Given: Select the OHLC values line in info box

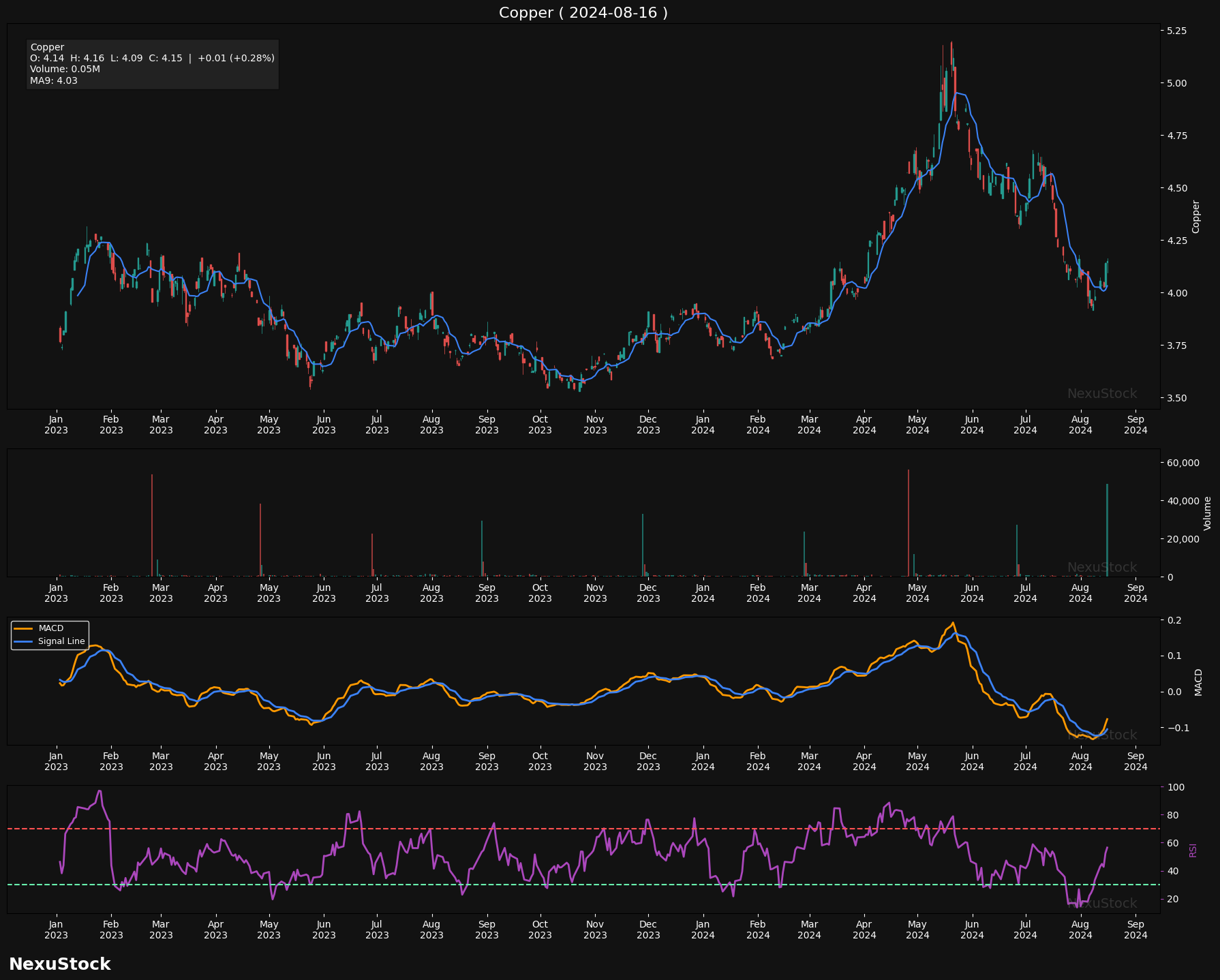Looking at the screenshot, I should point(152,59).
